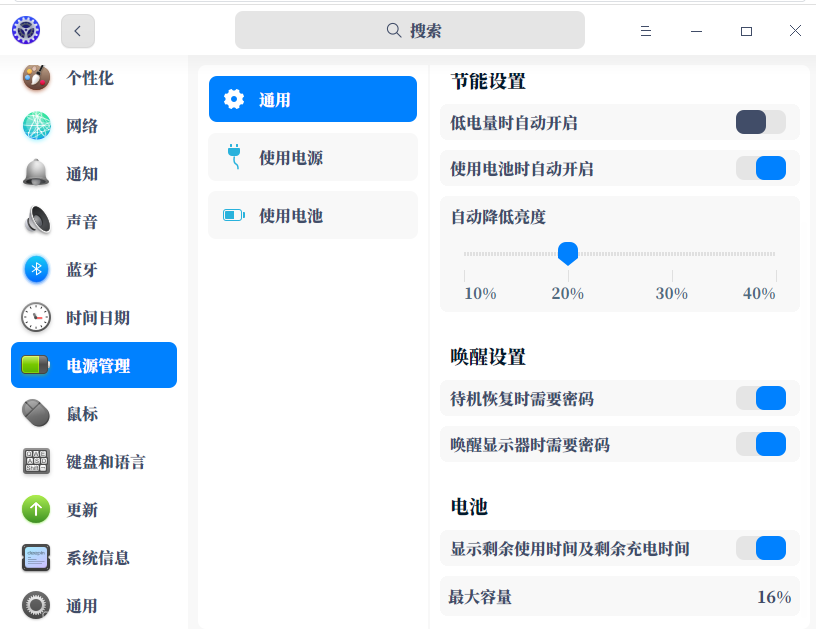
Task: Switch to the 使用电源 tab
Action: (312, 157)
